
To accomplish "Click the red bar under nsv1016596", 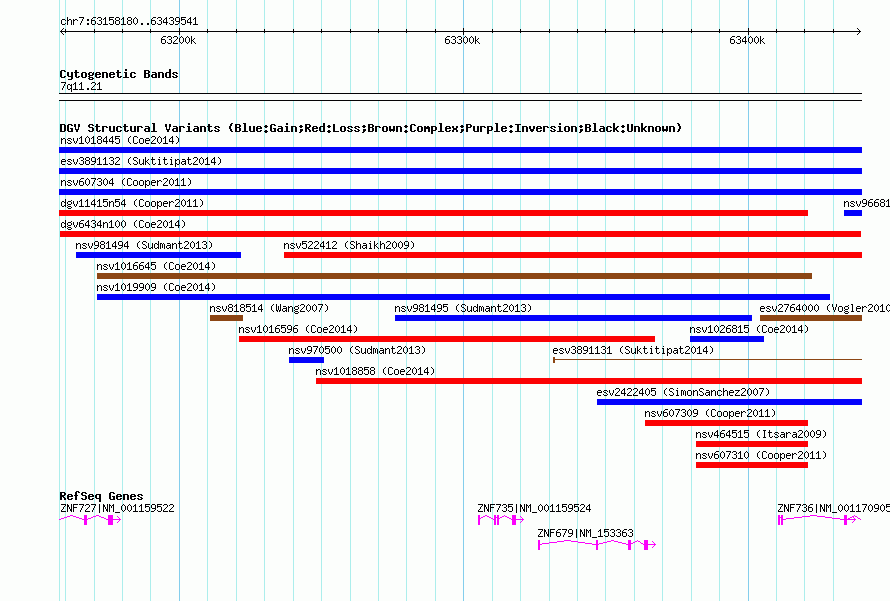I will [x=447, y=339].
